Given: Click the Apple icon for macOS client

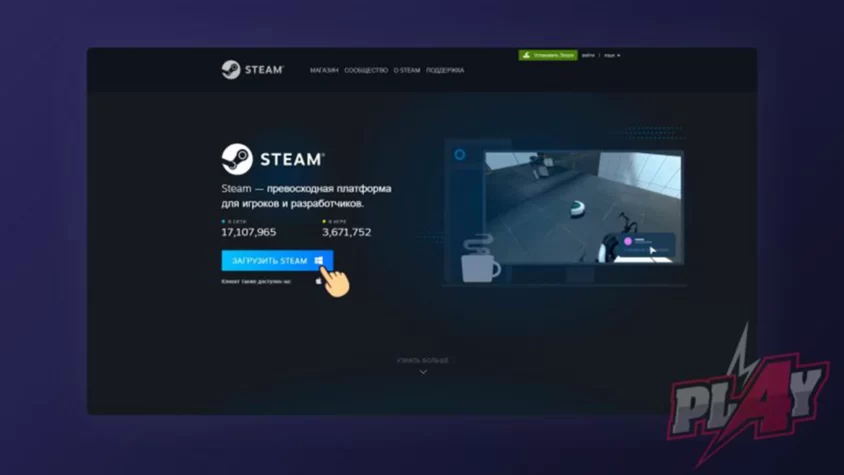Looking at the screenshot, I should click(319, 281).
